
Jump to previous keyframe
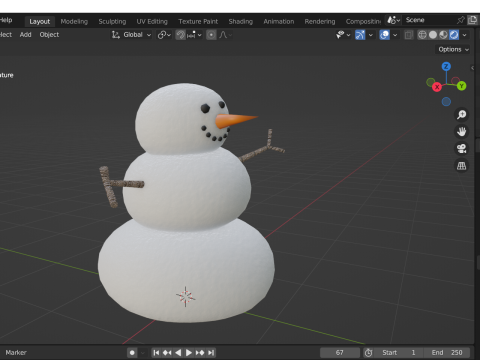coord(167,353)
